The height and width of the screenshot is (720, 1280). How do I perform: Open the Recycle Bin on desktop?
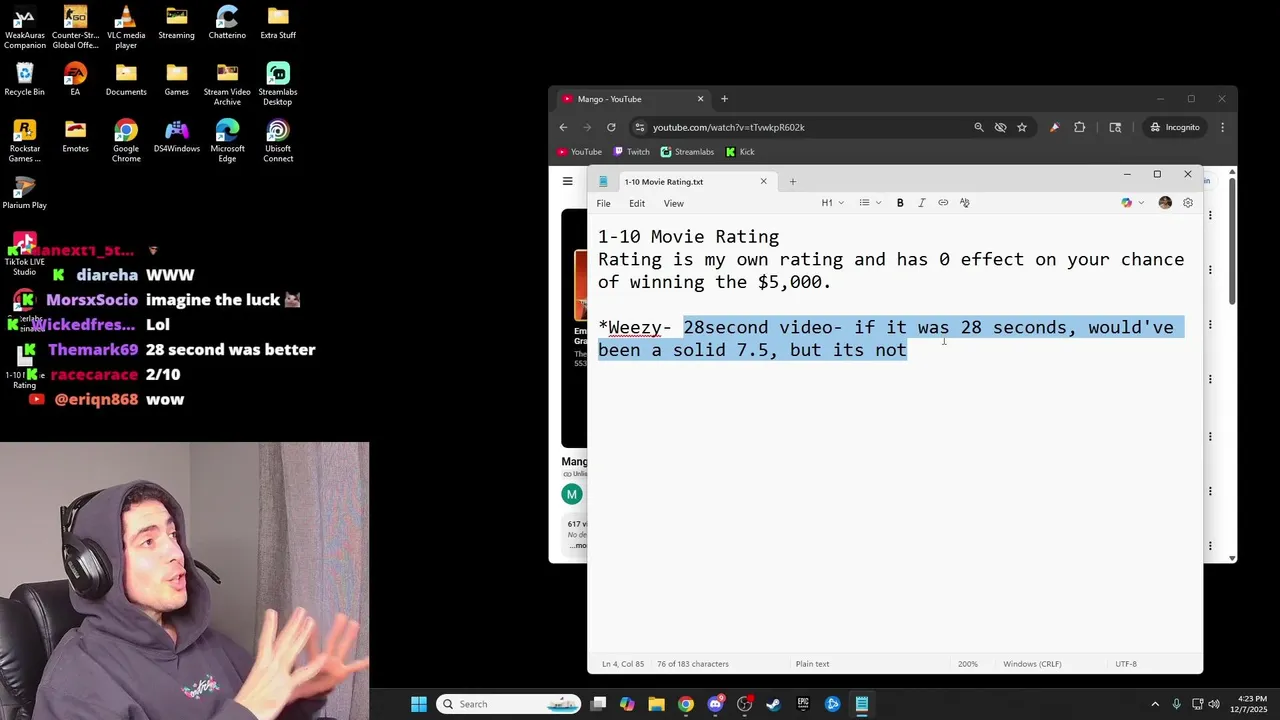(x=24, y=79)
